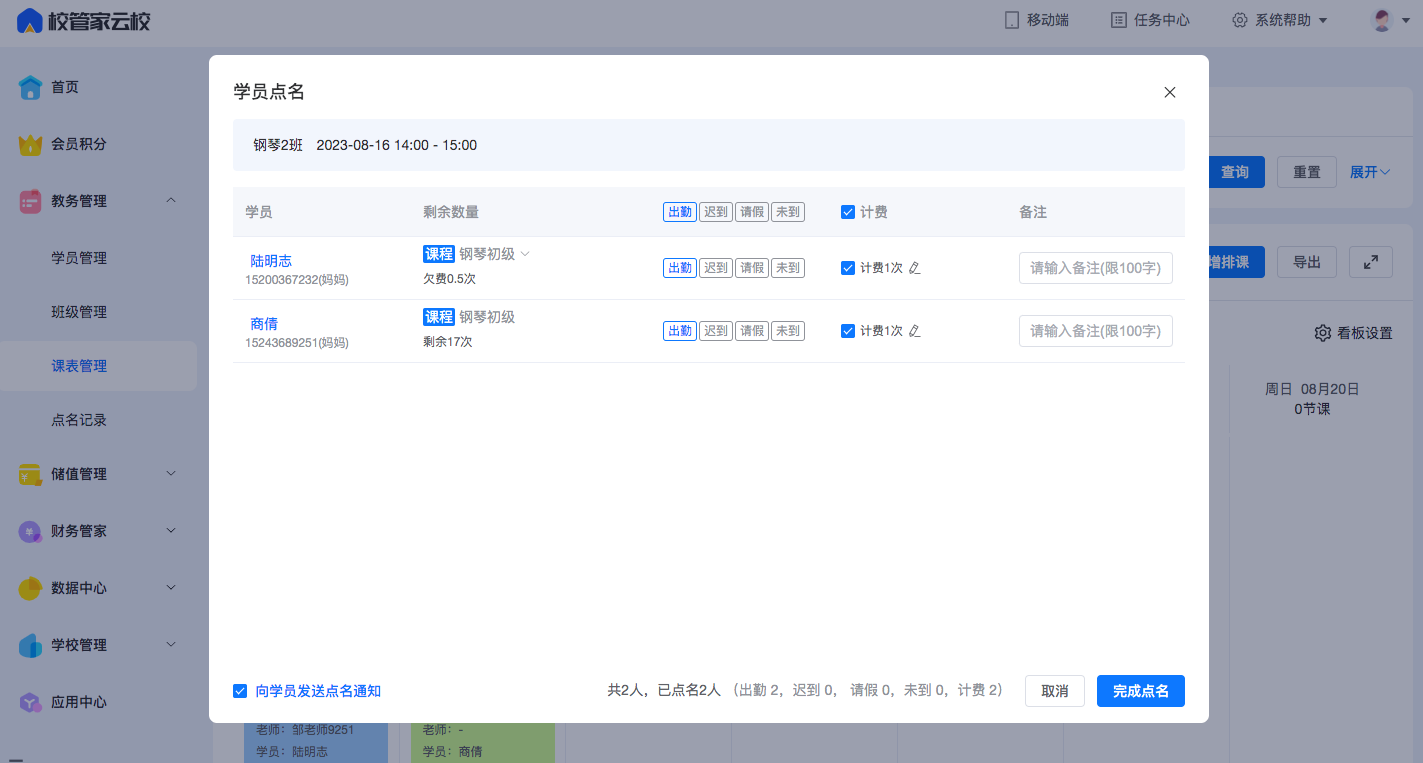
Task: Toggle 计费1次 checkbox for 陆明志
Action: pos(848,268)
